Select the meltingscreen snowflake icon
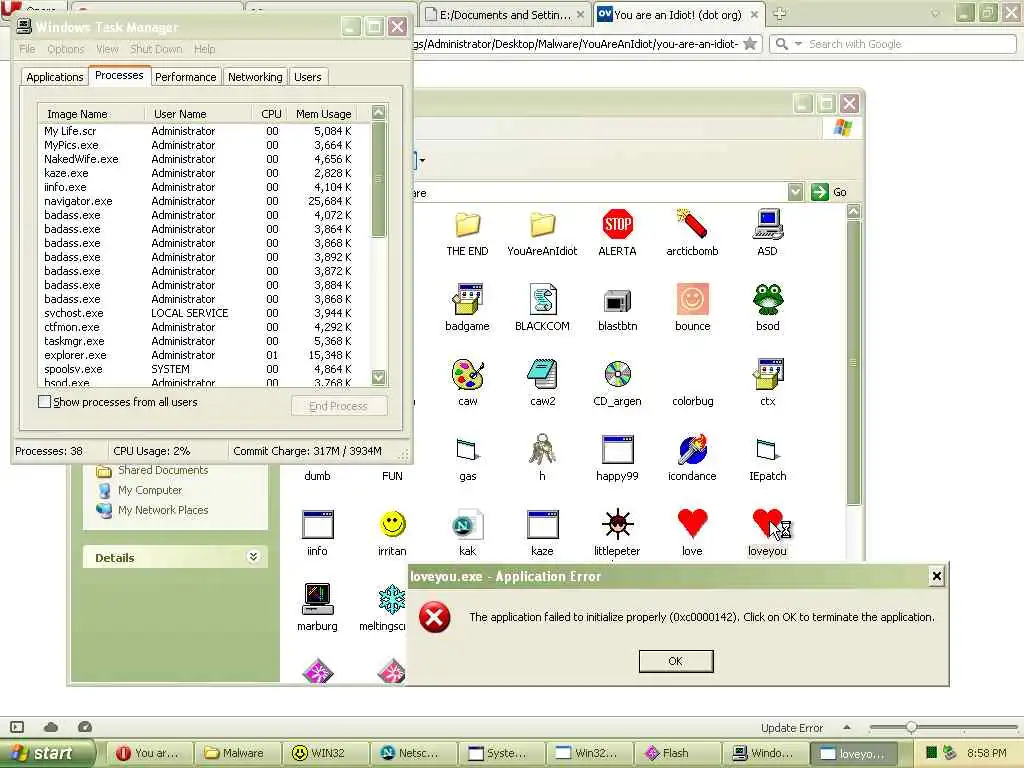The height and width of the screenshot is (768, 1024). 392,600
